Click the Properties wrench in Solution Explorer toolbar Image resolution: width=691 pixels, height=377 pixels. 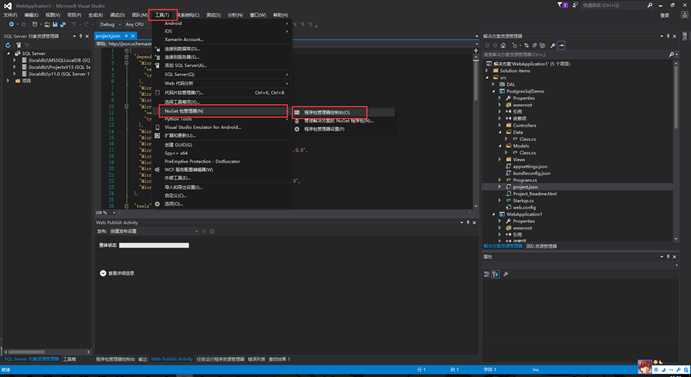[553, 45]
